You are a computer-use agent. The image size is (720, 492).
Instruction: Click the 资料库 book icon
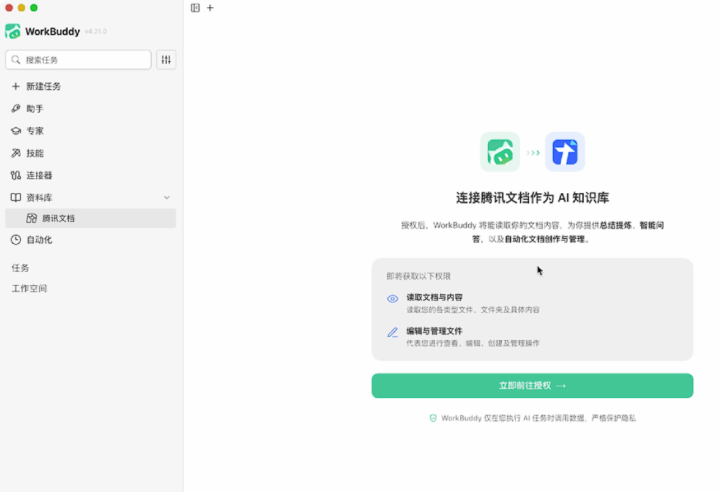[16, 198]
